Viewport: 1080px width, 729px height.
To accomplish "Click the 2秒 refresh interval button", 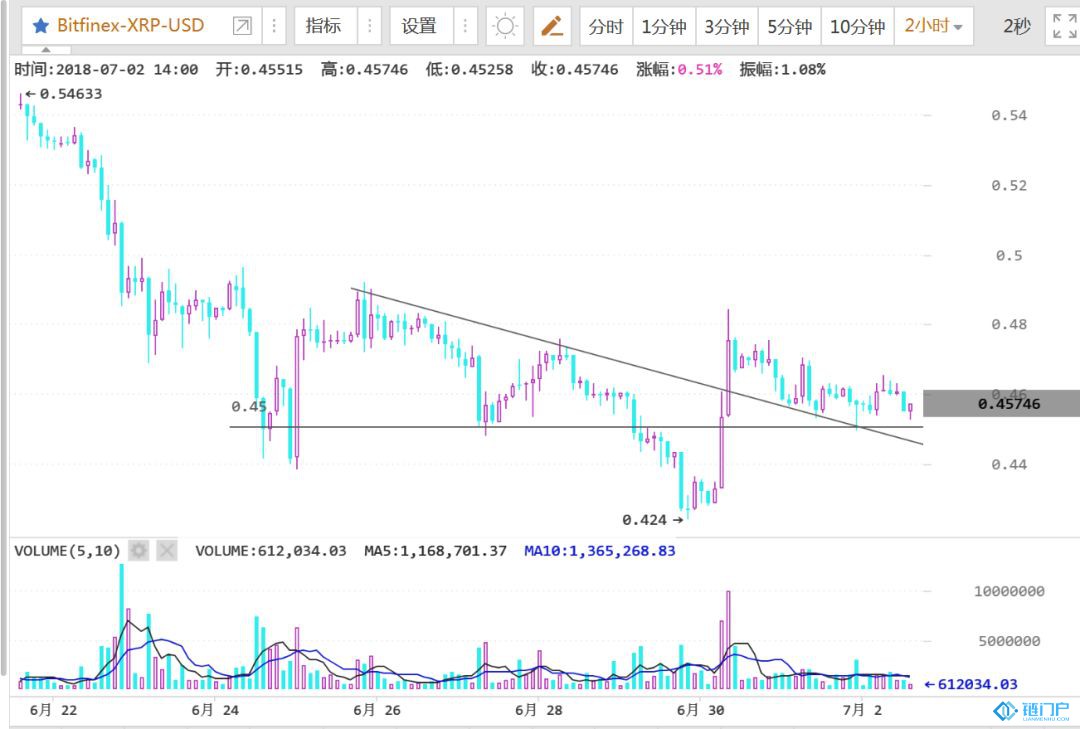I will (x=1017, y=26).
